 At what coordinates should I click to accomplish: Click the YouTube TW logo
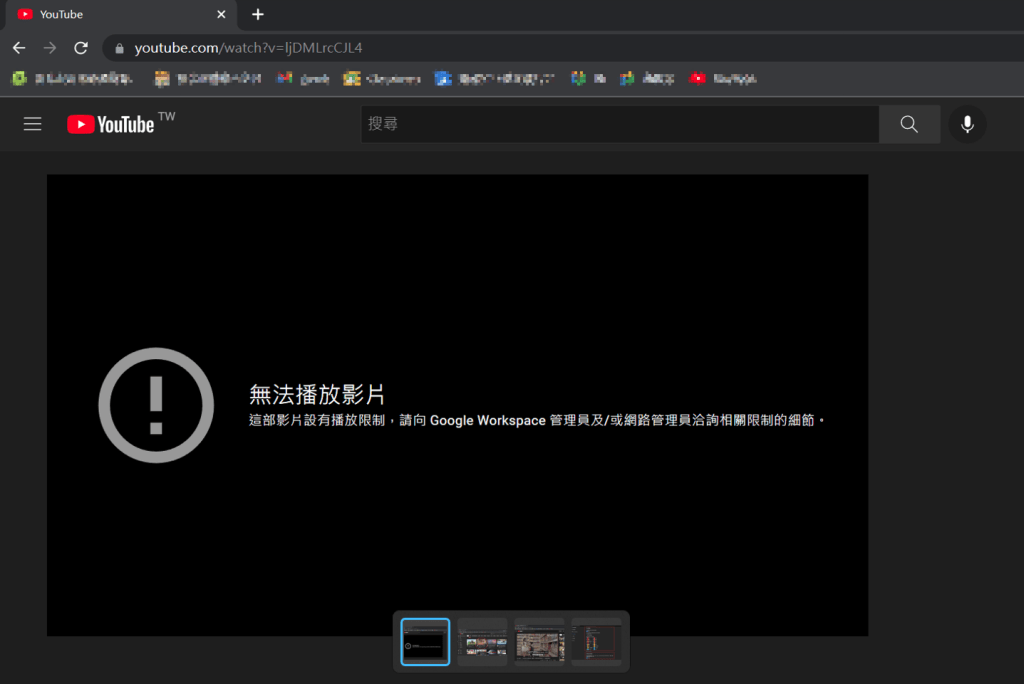click(121, 123)
